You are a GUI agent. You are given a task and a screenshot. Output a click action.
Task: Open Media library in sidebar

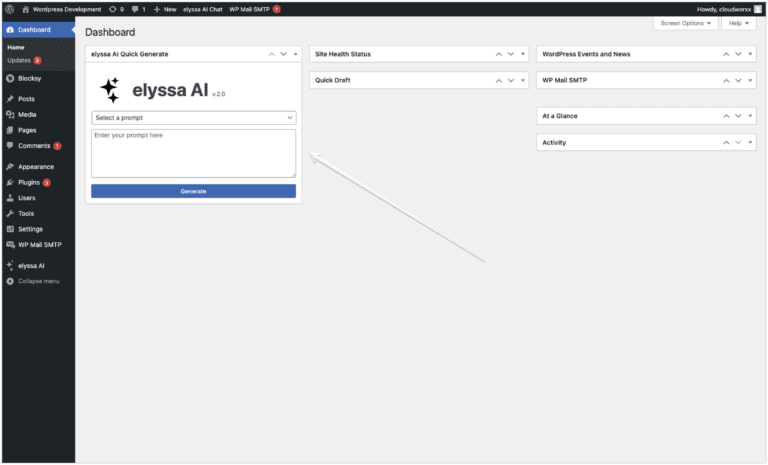(x=39, y=115)
